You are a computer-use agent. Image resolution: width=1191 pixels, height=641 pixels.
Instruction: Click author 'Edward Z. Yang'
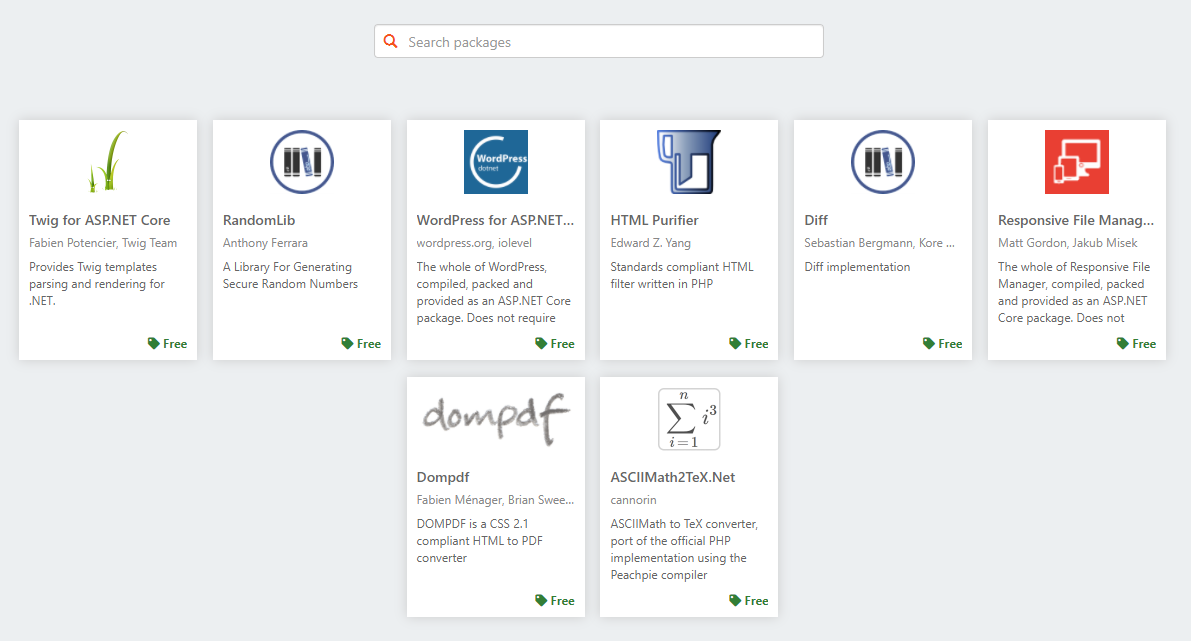click(651, 243)
